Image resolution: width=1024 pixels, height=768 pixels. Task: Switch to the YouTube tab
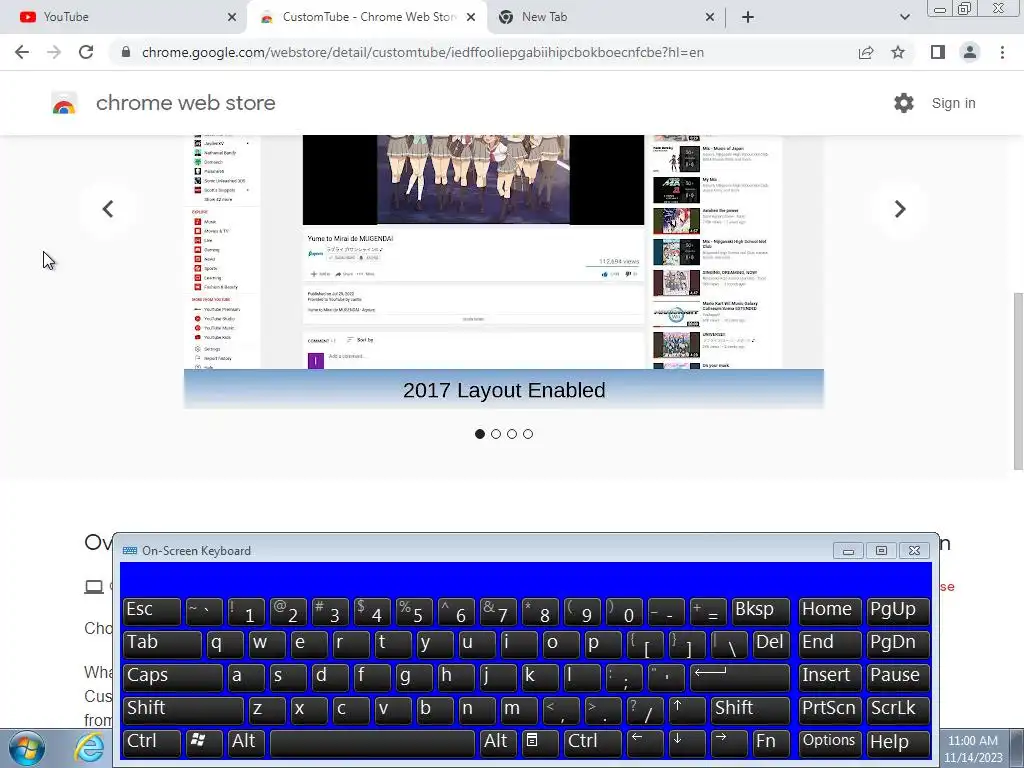coord(123,17)
